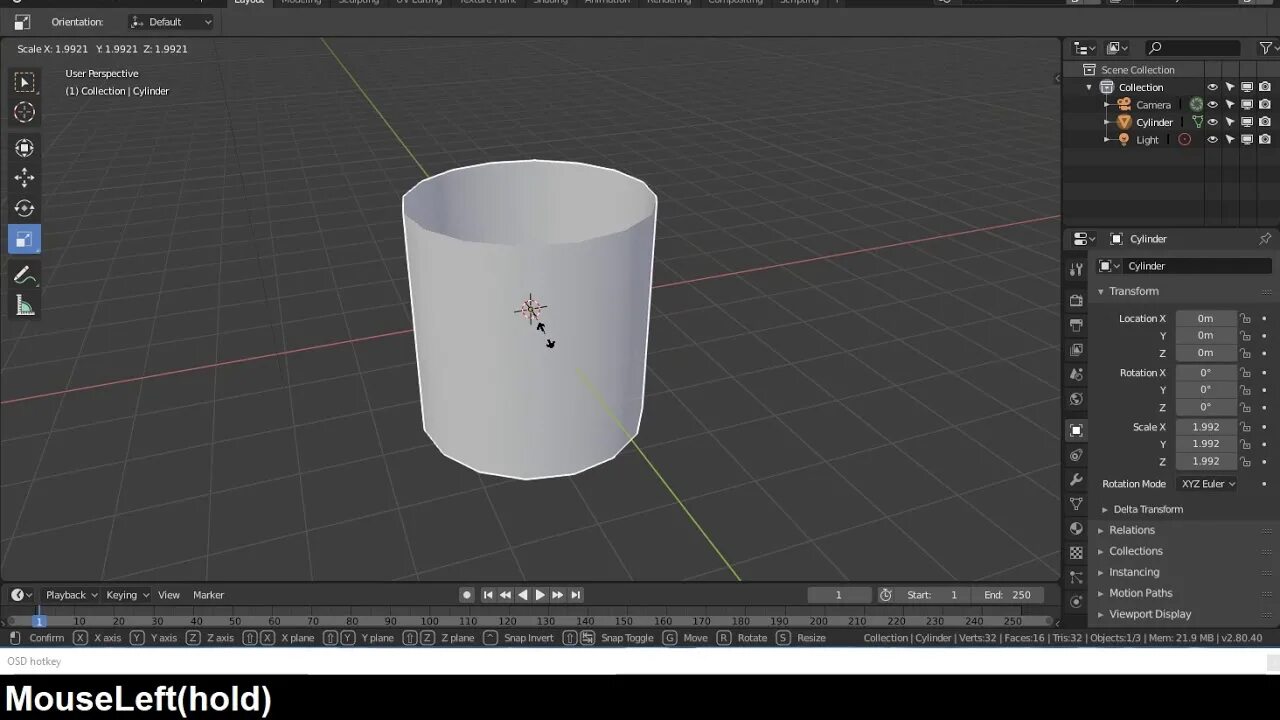The image size is (1280, 720).
Task: Click Light data icon in outliner
Action: point(1185,140)
